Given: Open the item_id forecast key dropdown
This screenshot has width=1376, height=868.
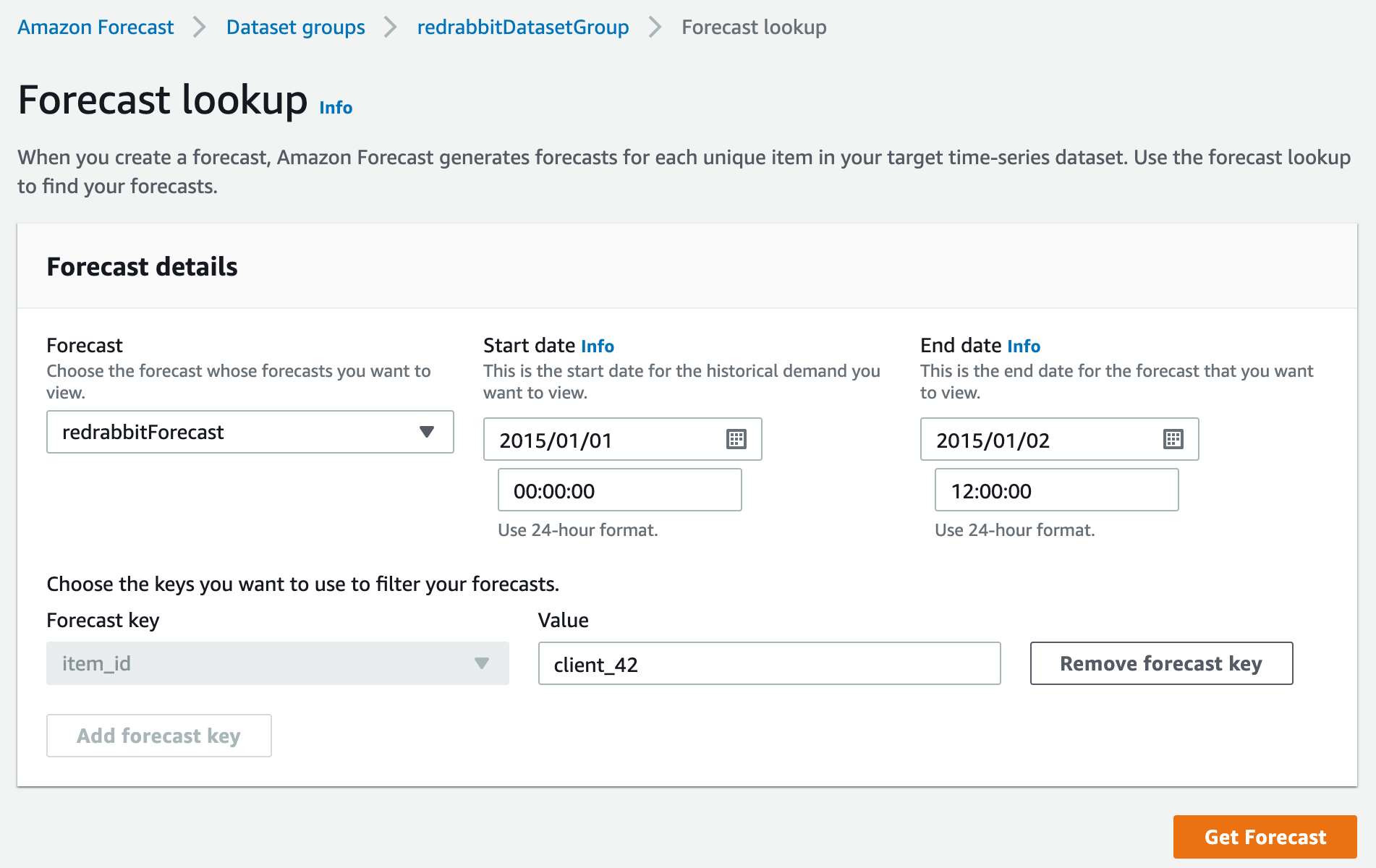Looking at the screenshot, I should [278, 663].
